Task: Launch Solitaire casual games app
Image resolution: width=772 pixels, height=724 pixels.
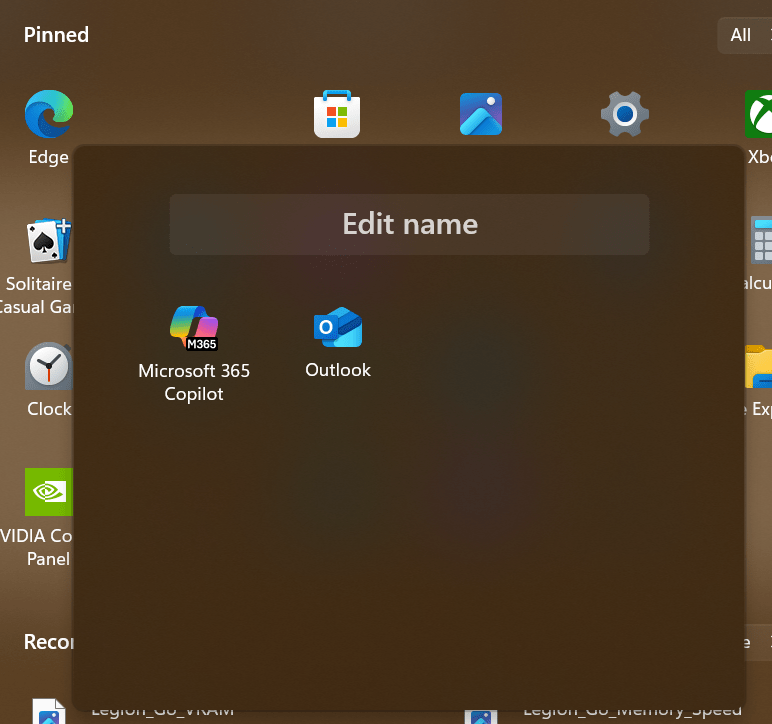Action: coord(48,242)
